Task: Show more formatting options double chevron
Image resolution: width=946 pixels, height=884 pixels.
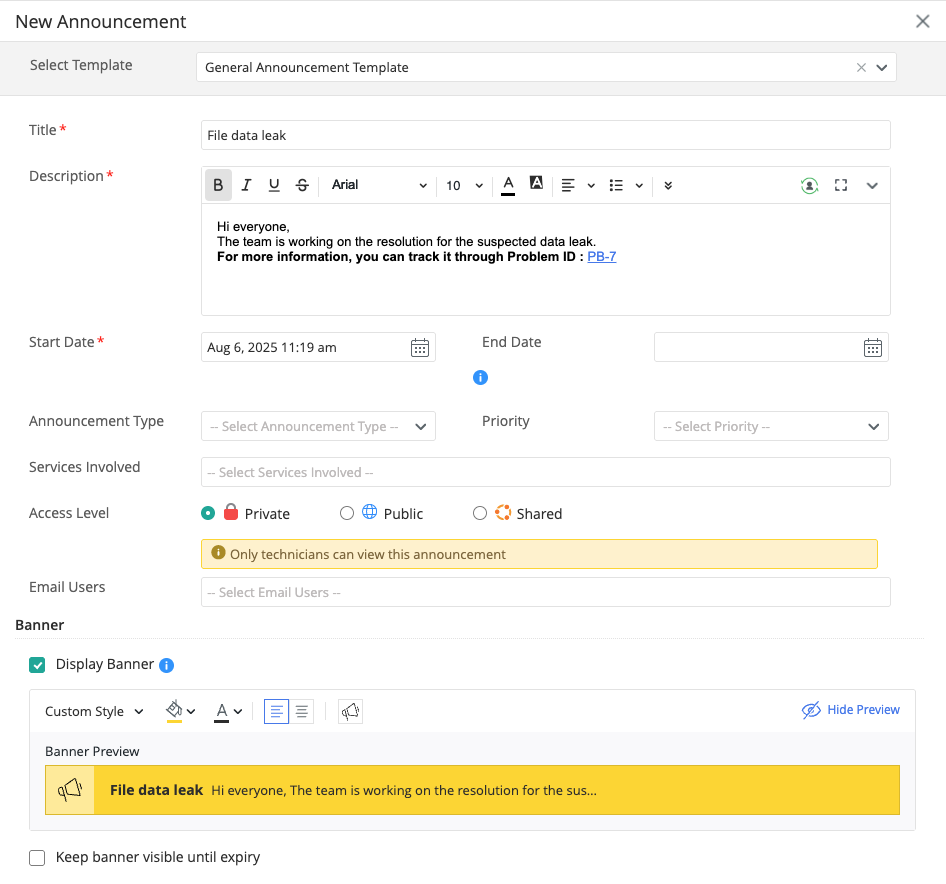Action: 668,185
